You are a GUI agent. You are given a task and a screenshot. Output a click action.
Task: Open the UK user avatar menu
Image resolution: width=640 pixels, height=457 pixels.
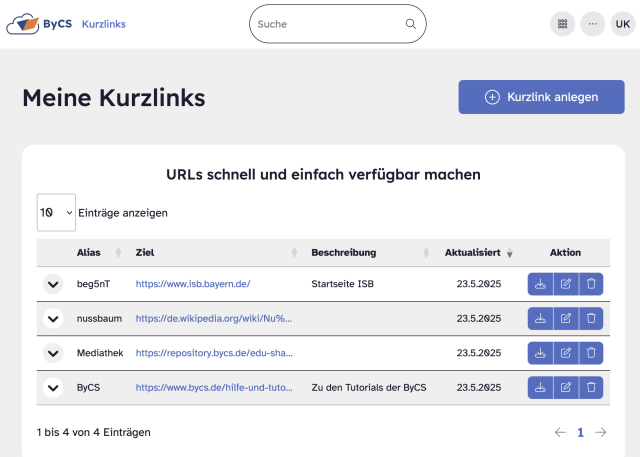(x=622, y=24)
